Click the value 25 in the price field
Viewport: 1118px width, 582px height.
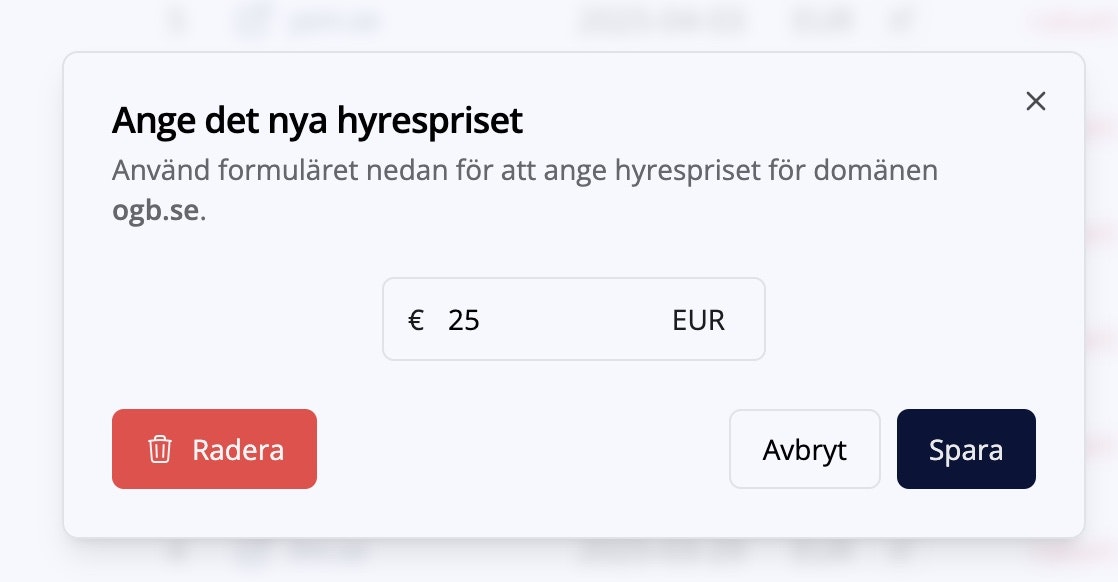pos(464,320)
